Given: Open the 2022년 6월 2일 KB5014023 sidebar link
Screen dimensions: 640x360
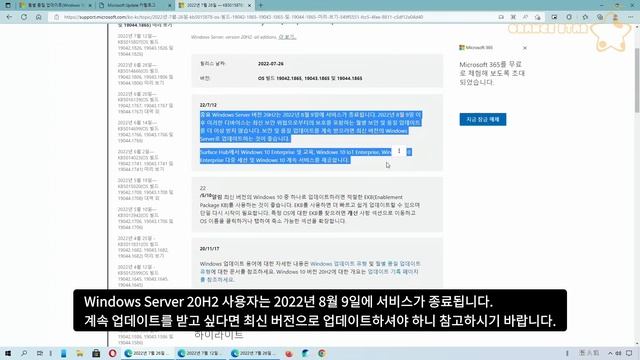Looking at the screenshot, I should [x=145, y=160].
